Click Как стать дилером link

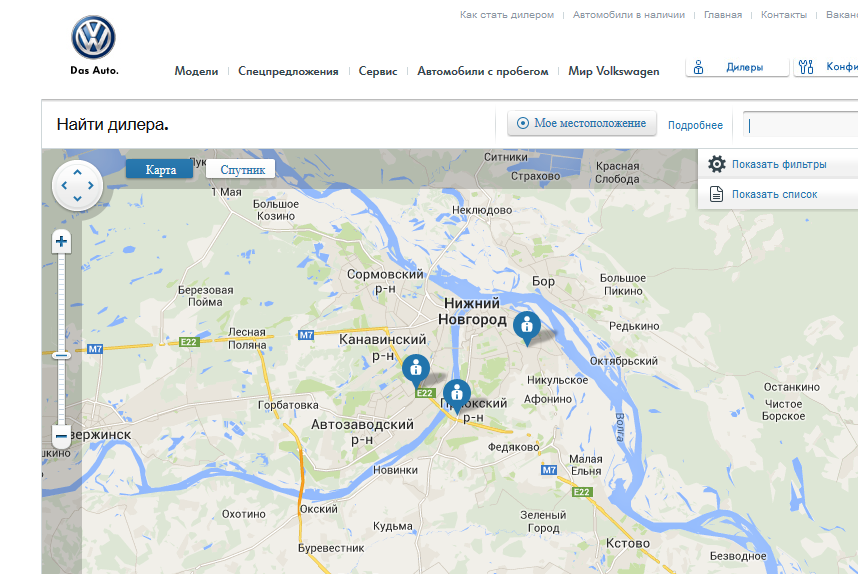coord(507,15)
